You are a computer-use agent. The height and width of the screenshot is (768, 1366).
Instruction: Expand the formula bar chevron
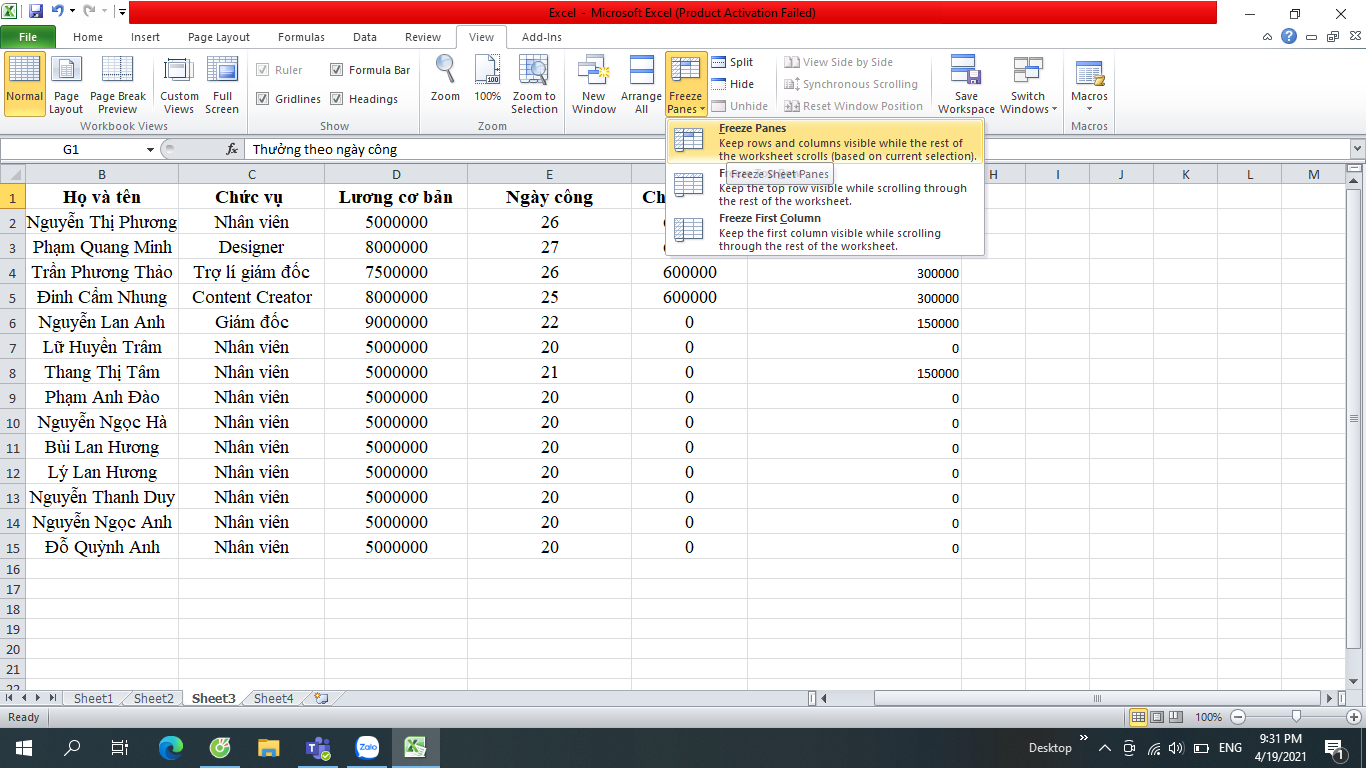coord(1357,149)
